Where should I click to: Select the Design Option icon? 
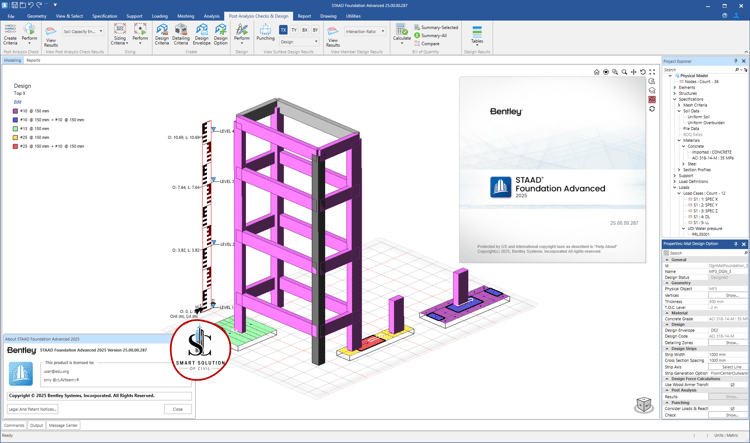tap(221, 34)
